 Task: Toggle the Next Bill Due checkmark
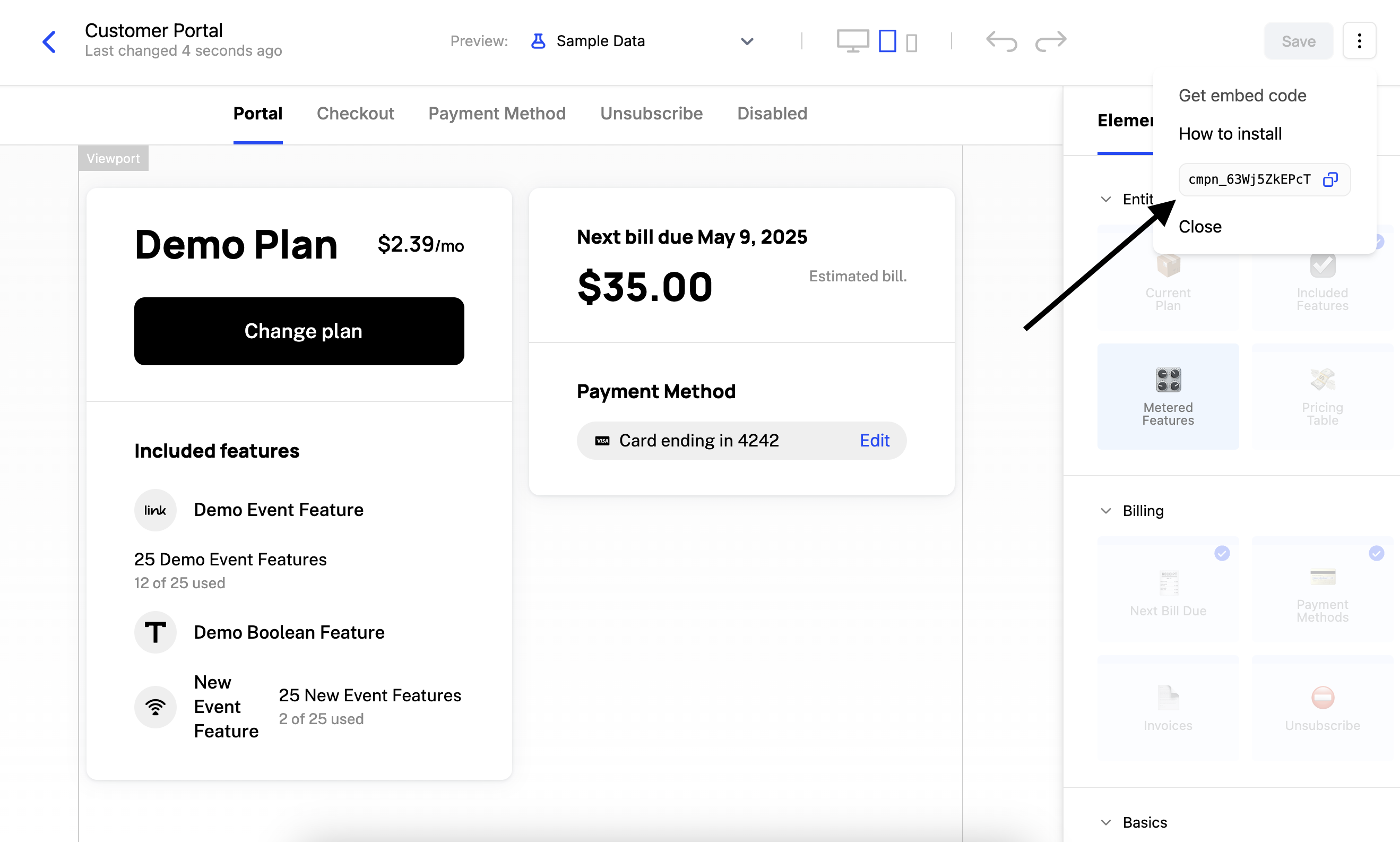coord(1221,553)
